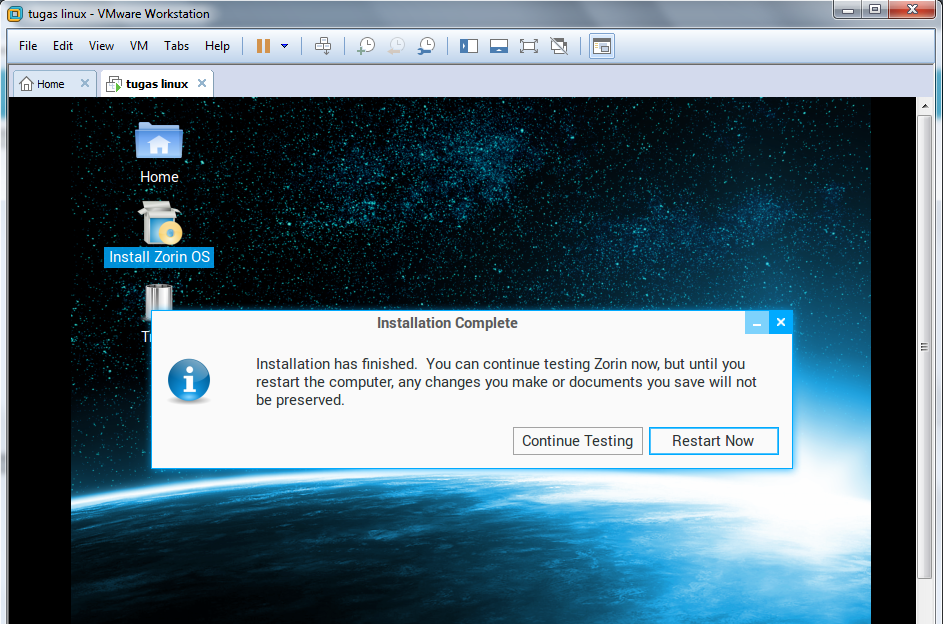The image size is (943, 624).
Task: Click the Installation Complete title text
Action: [x=447, y=323]
